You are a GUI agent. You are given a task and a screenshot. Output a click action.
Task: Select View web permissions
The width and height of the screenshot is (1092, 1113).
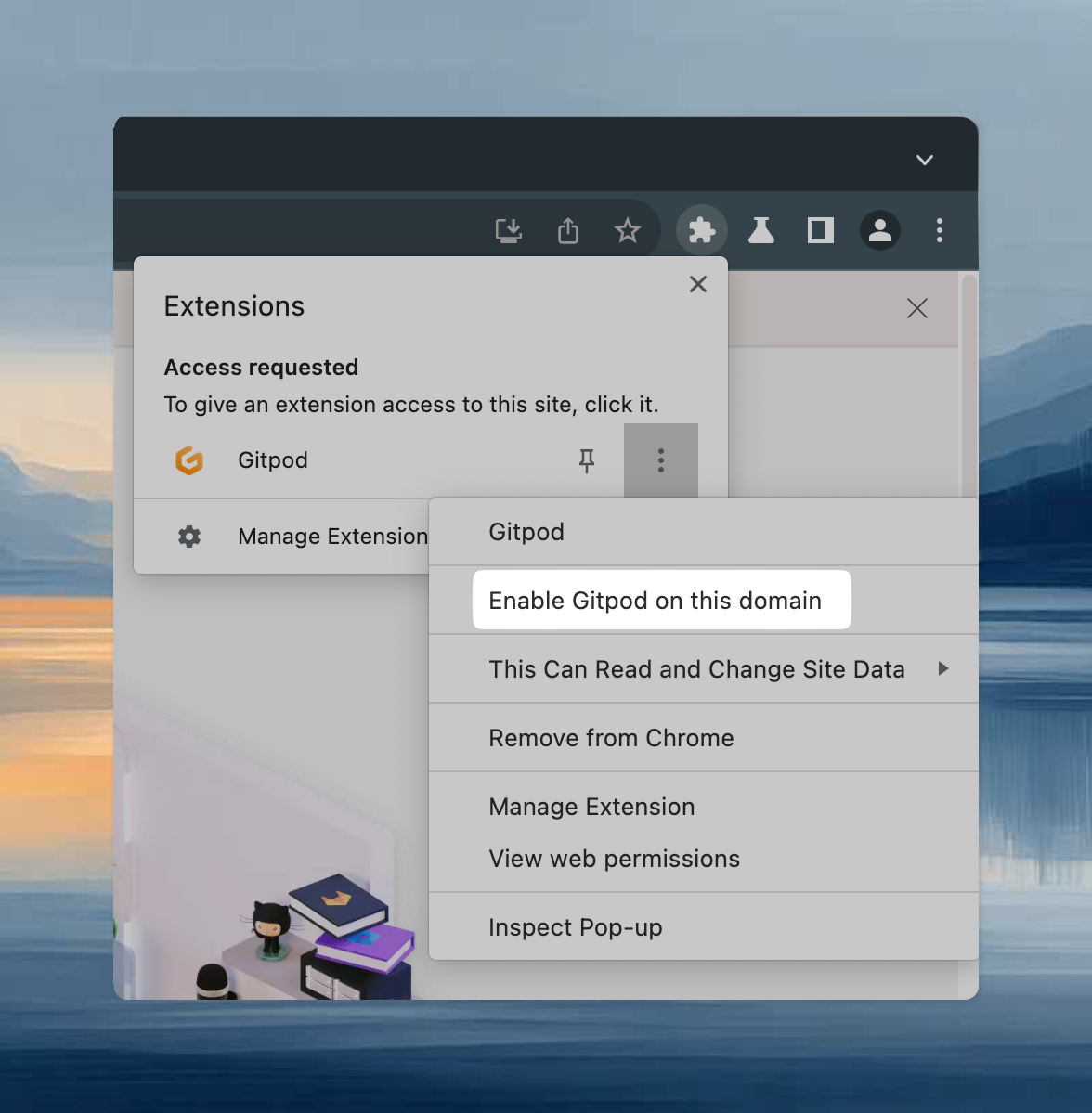(x=614, y=858)
